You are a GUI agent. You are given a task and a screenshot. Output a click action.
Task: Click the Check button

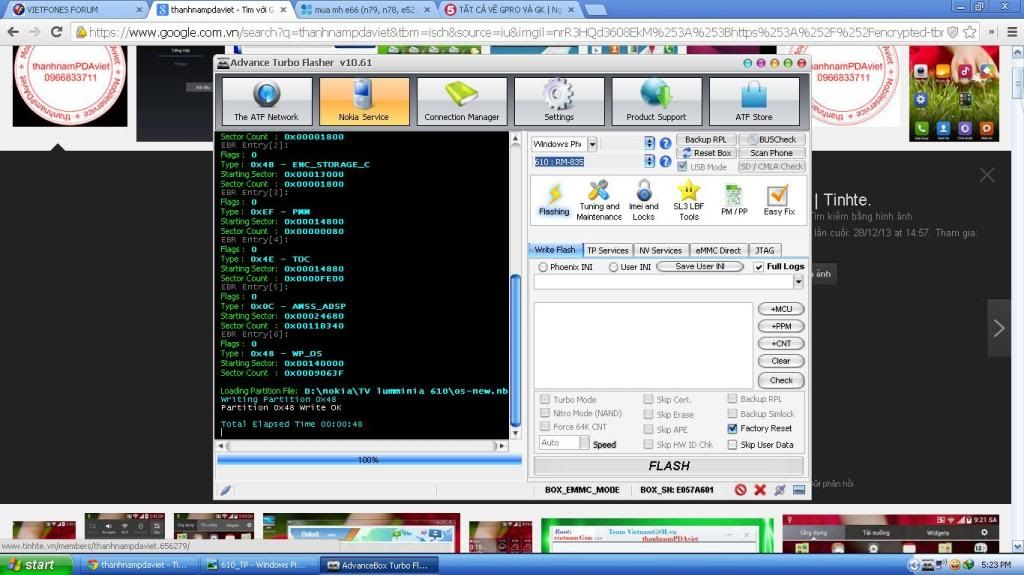[781, 380]
